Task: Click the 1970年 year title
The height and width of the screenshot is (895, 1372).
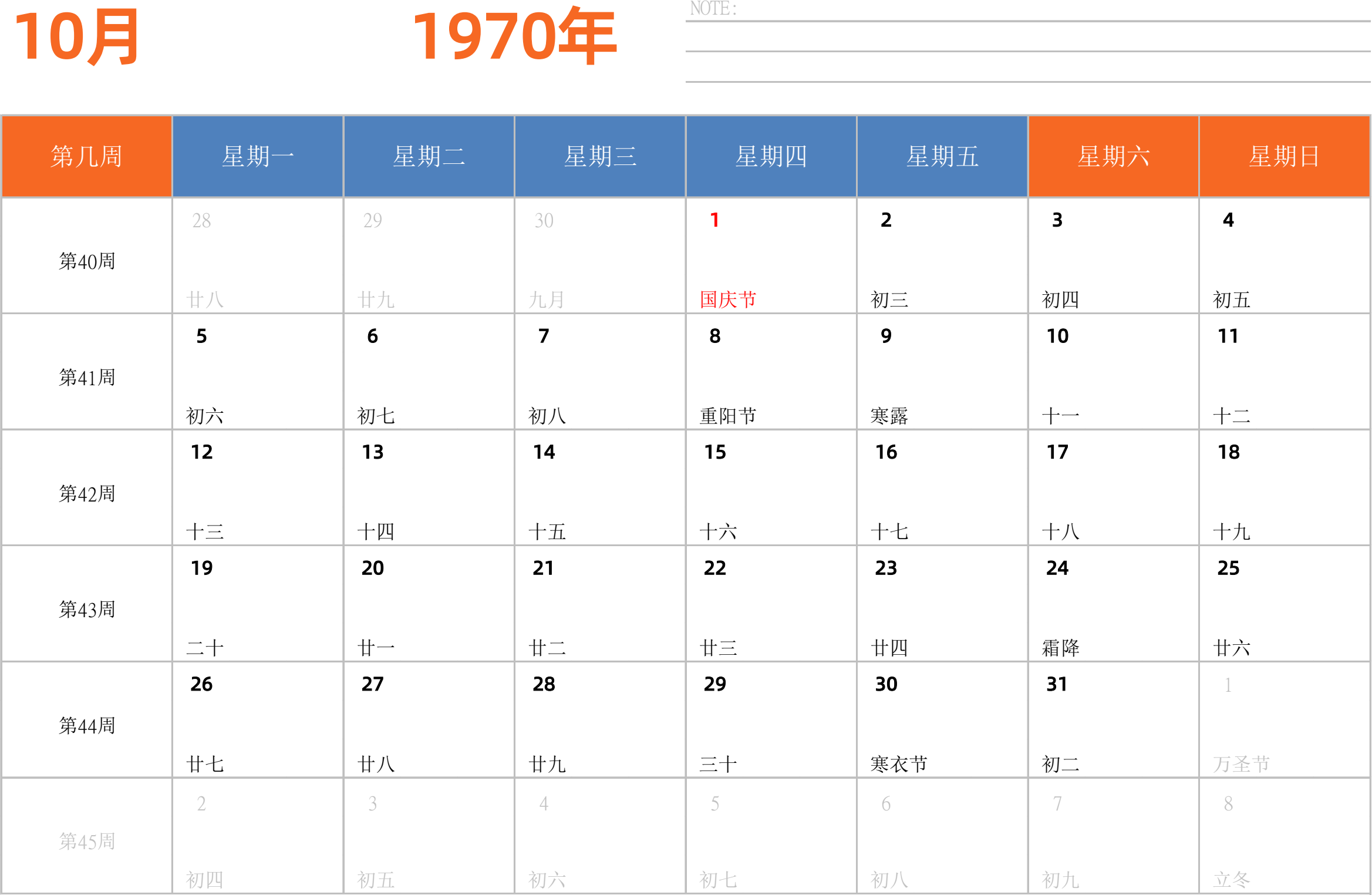Action: click(514, 38)
